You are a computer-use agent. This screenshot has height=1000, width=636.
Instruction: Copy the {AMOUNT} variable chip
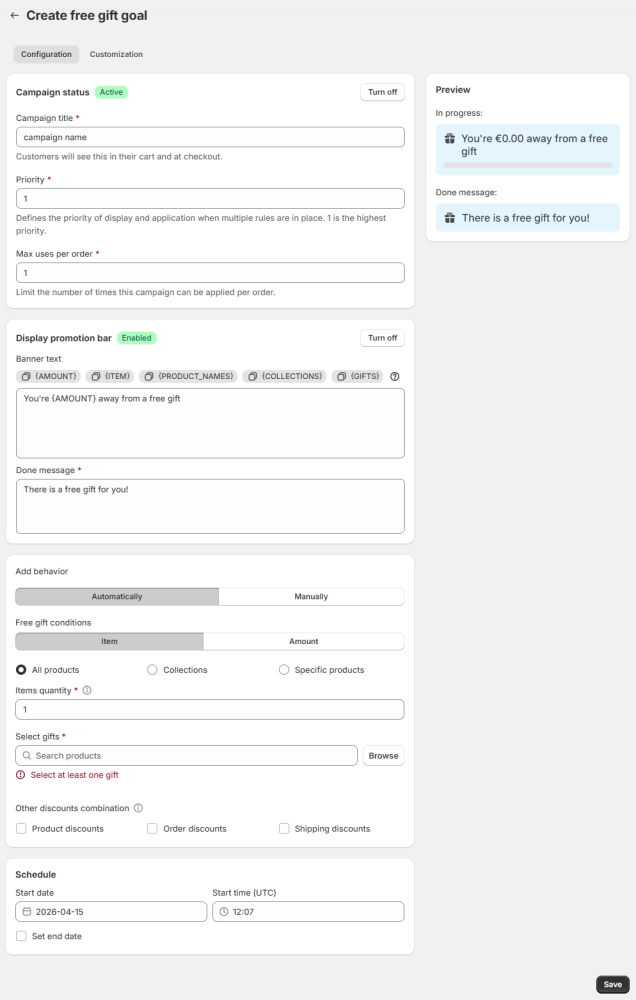(48, 376)
